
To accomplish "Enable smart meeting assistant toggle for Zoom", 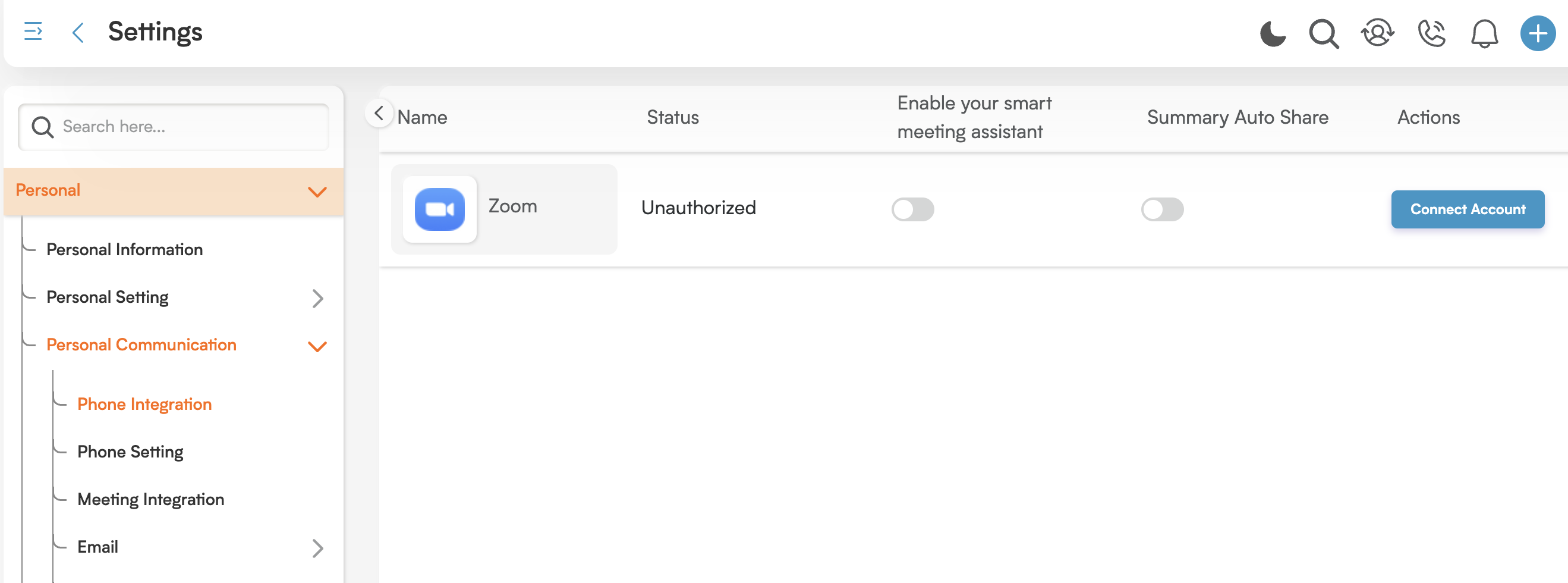I will [912, 209].
